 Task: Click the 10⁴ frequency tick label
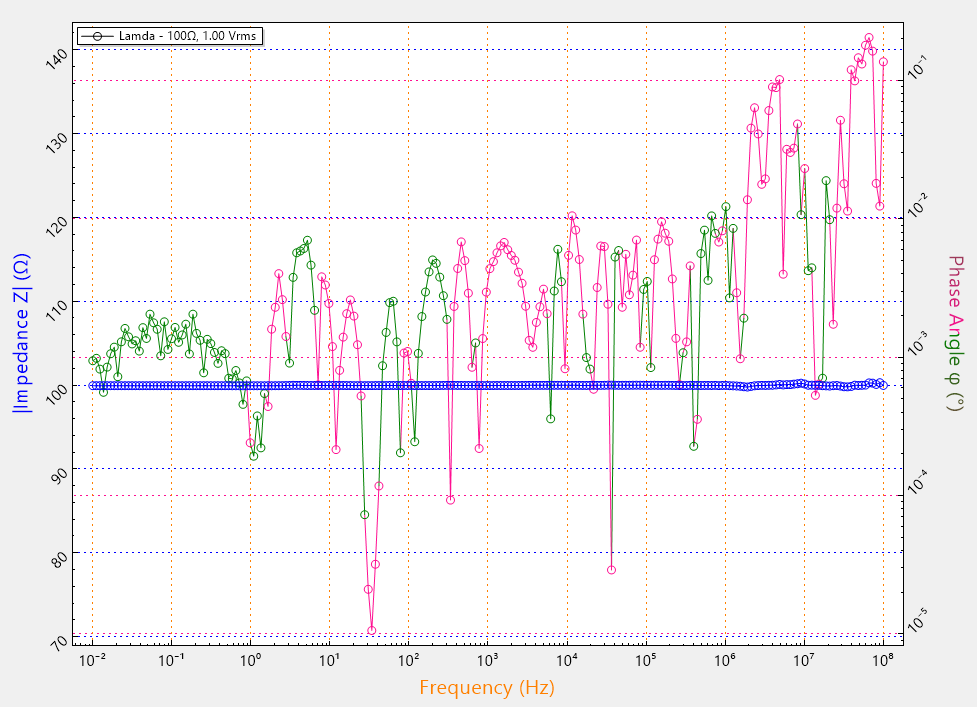566,660
